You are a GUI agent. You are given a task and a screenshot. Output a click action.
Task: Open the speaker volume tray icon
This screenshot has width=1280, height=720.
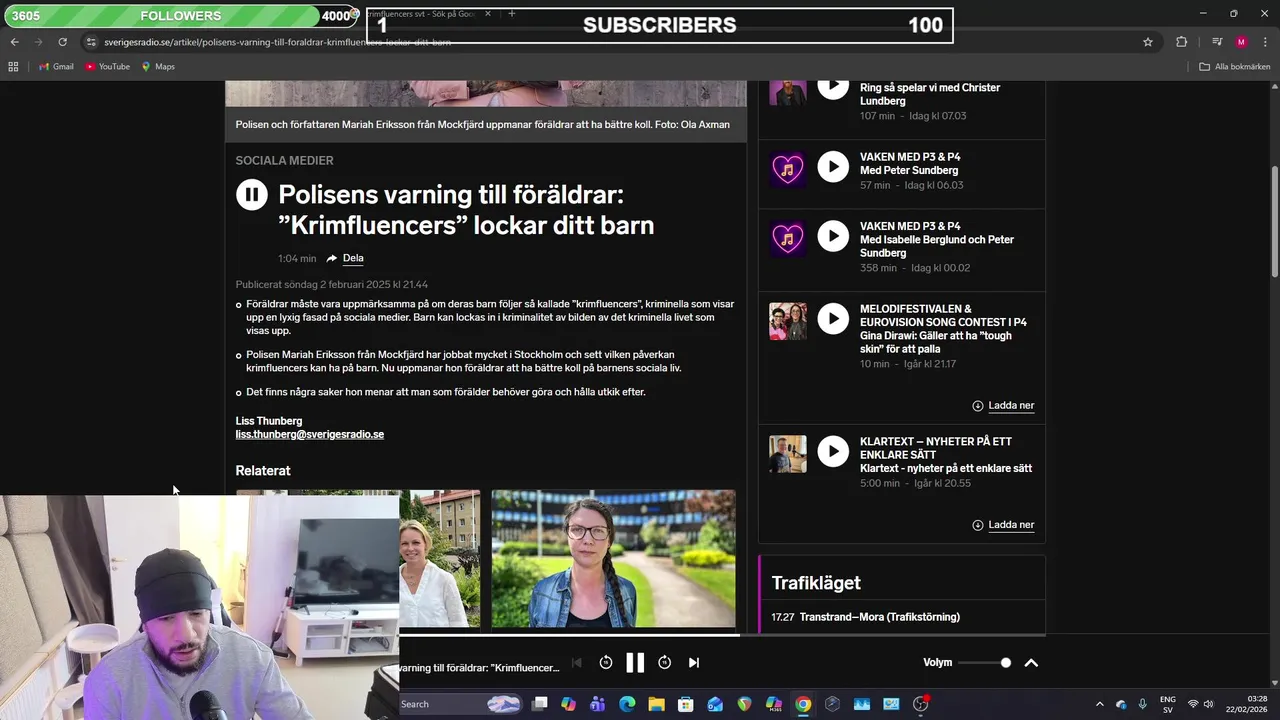(1208, 704)
